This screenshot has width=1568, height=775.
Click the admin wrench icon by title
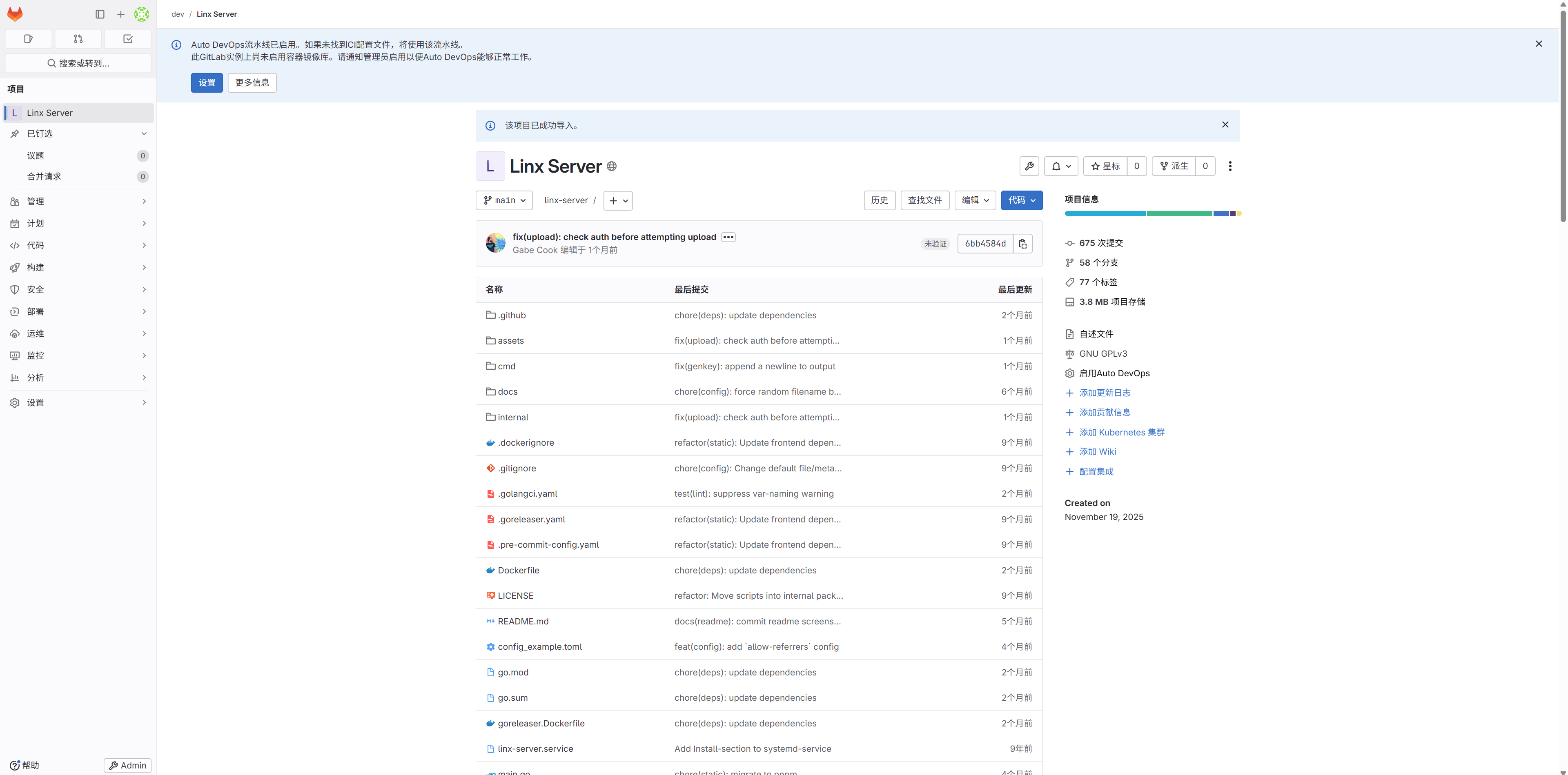click(x=1029, y=166)
